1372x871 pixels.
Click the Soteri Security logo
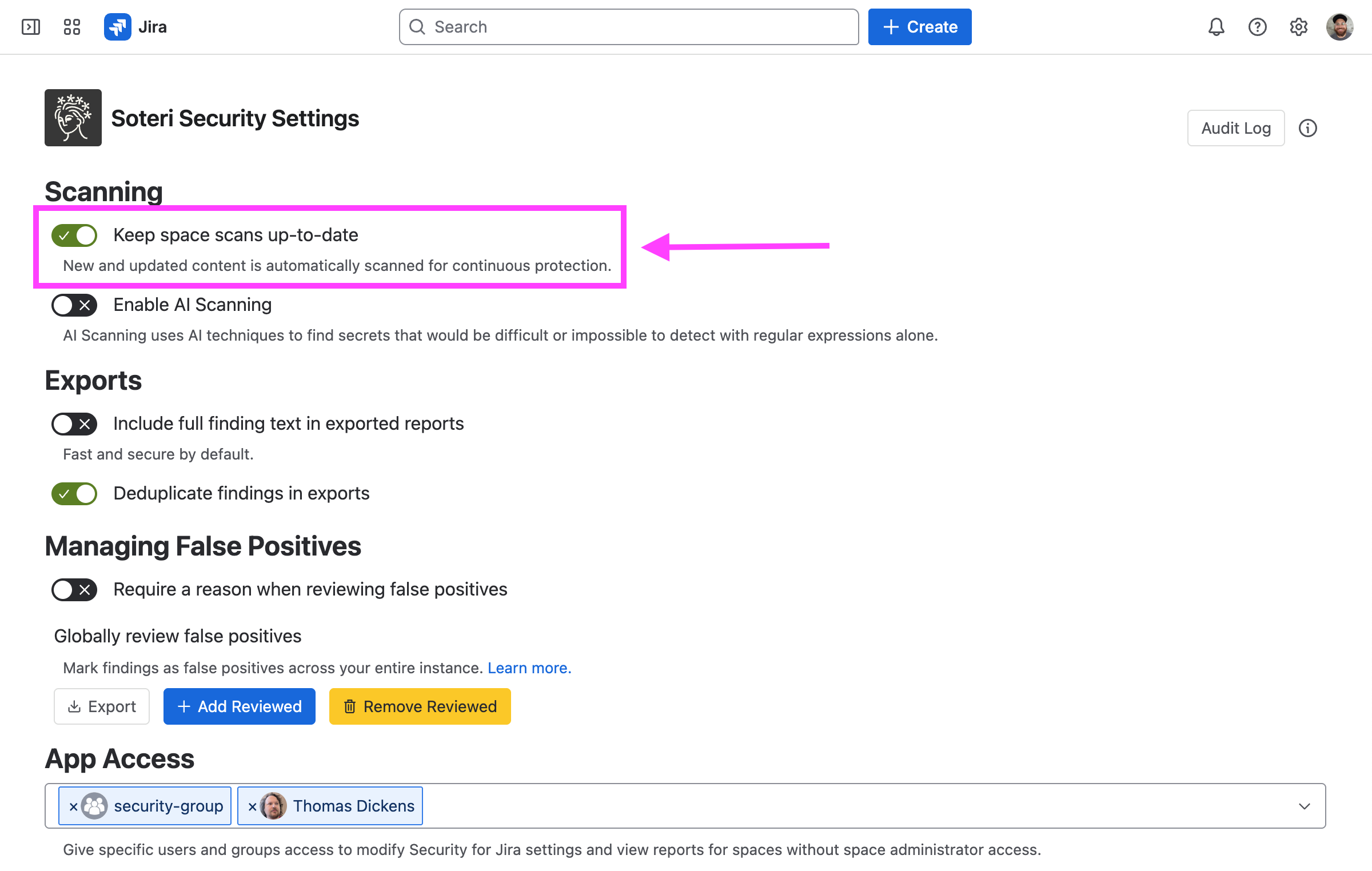[x=73, y=118]
